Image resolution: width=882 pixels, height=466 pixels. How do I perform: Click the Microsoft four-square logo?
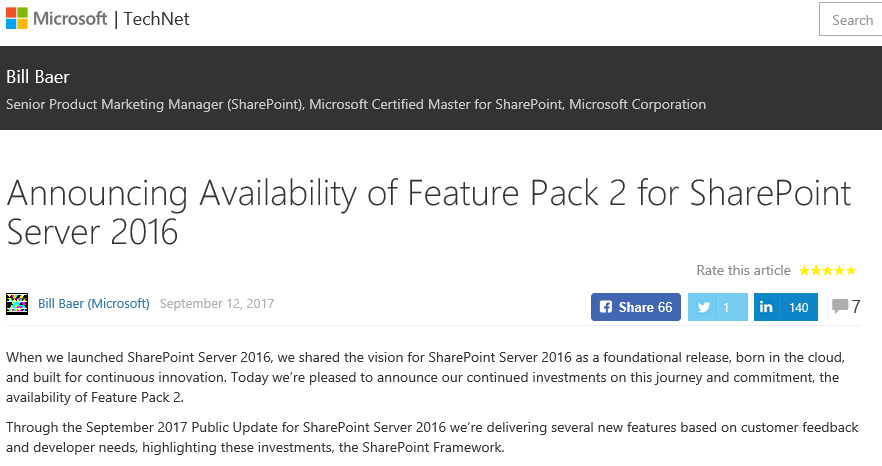point(17,19)
